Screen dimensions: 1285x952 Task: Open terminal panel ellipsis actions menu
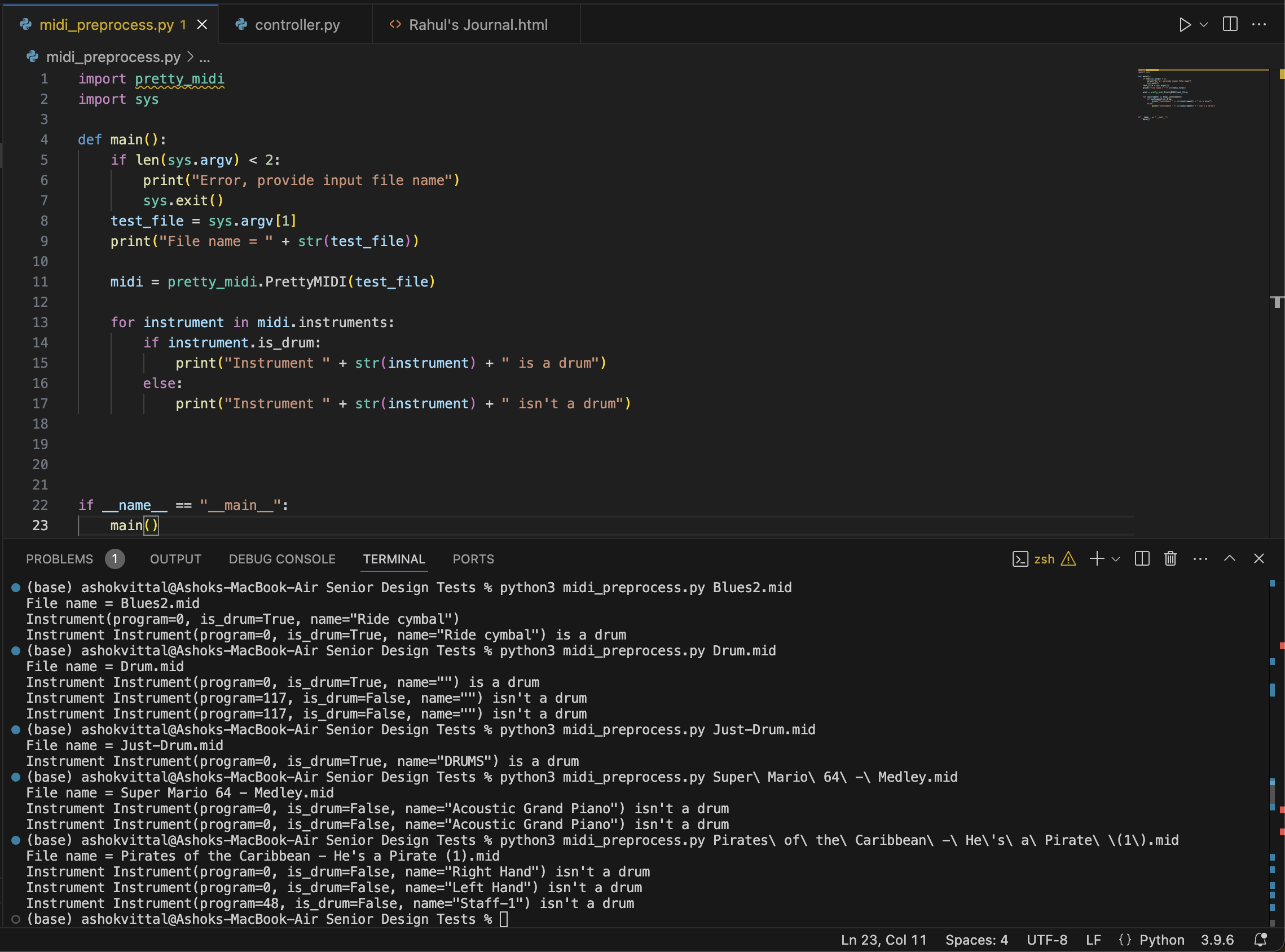tap(1200, 558)
